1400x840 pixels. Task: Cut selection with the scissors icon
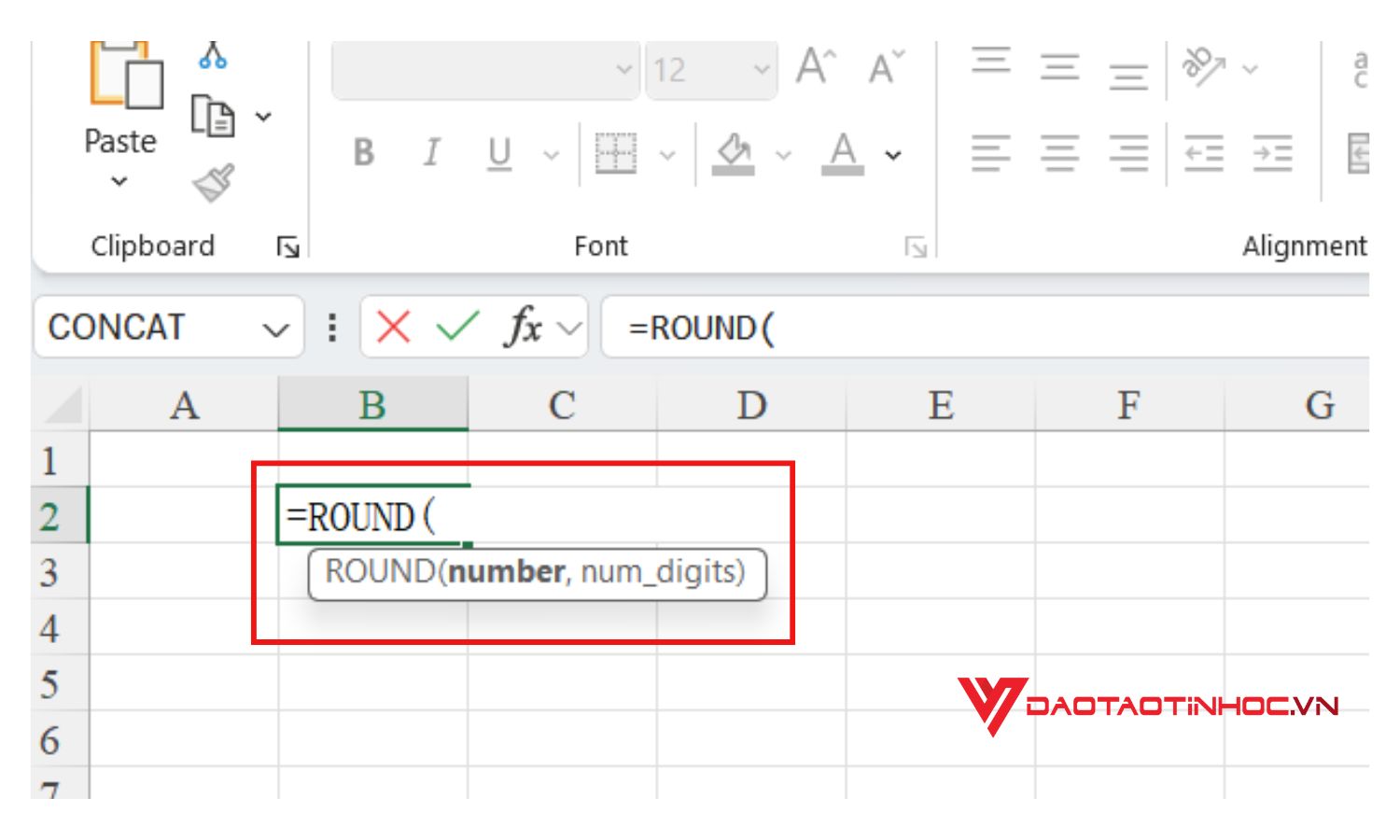pos(213,55)
